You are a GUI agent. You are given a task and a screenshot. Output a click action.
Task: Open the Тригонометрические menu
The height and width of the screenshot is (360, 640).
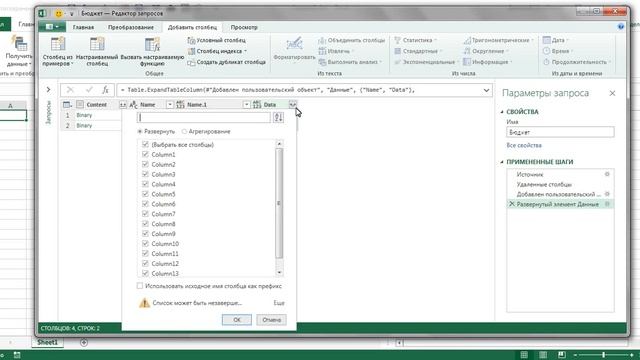tap(498, 40)
